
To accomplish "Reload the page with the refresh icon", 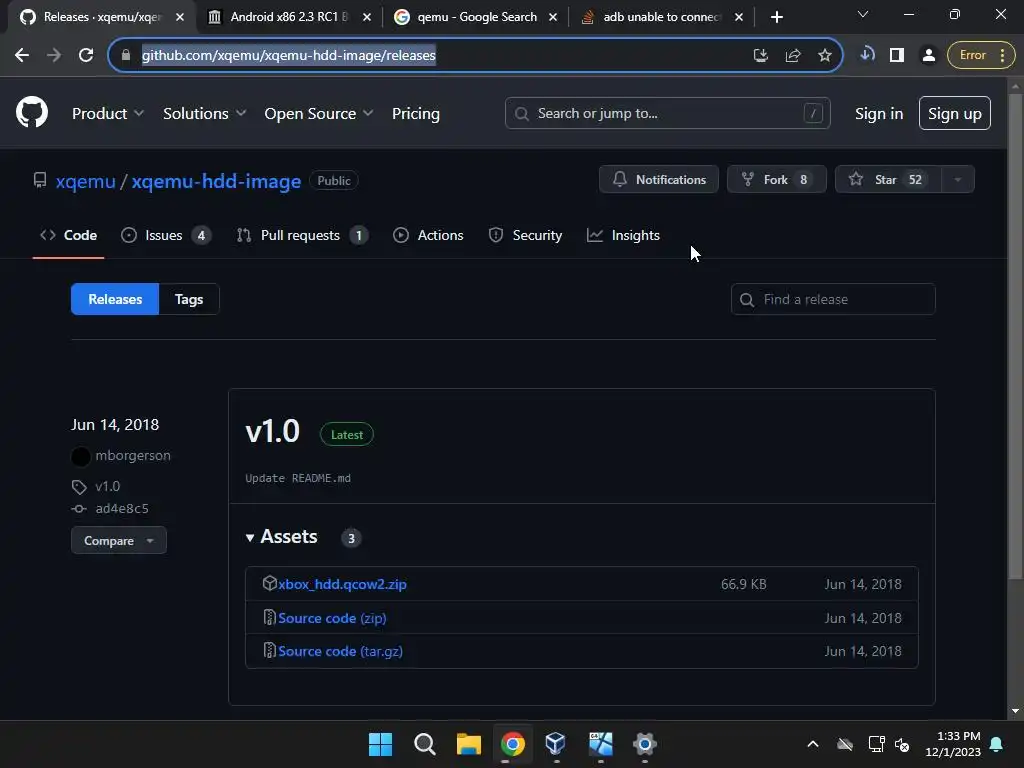I will coord(86,55).
